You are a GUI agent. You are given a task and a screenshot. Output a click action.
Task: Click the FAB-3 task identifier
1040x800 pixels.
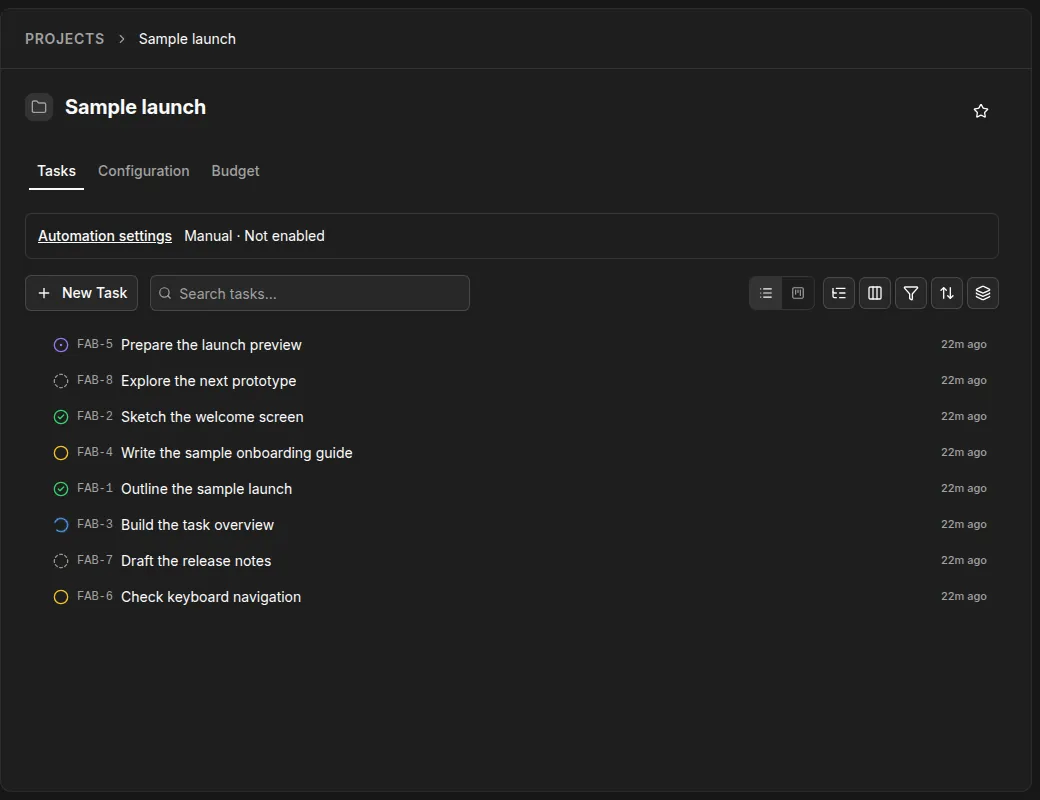95,524
